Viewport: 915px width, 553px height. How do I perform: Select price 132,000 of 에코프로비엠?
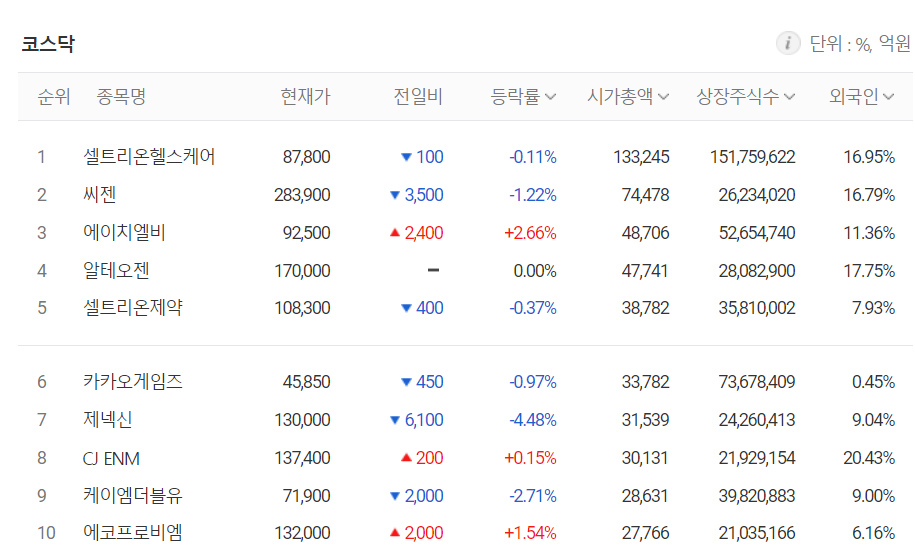[302, 533]
